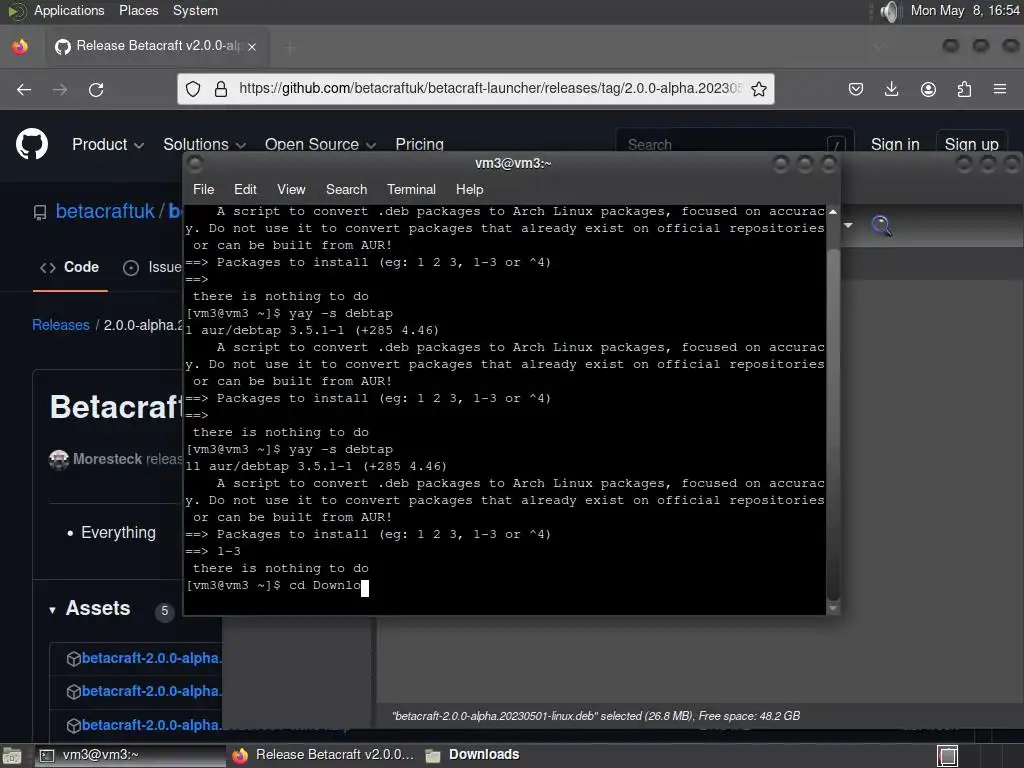Click terminal scrollbar up arrow
This screenshot has width=1024, height=768.
pos(833,212)
